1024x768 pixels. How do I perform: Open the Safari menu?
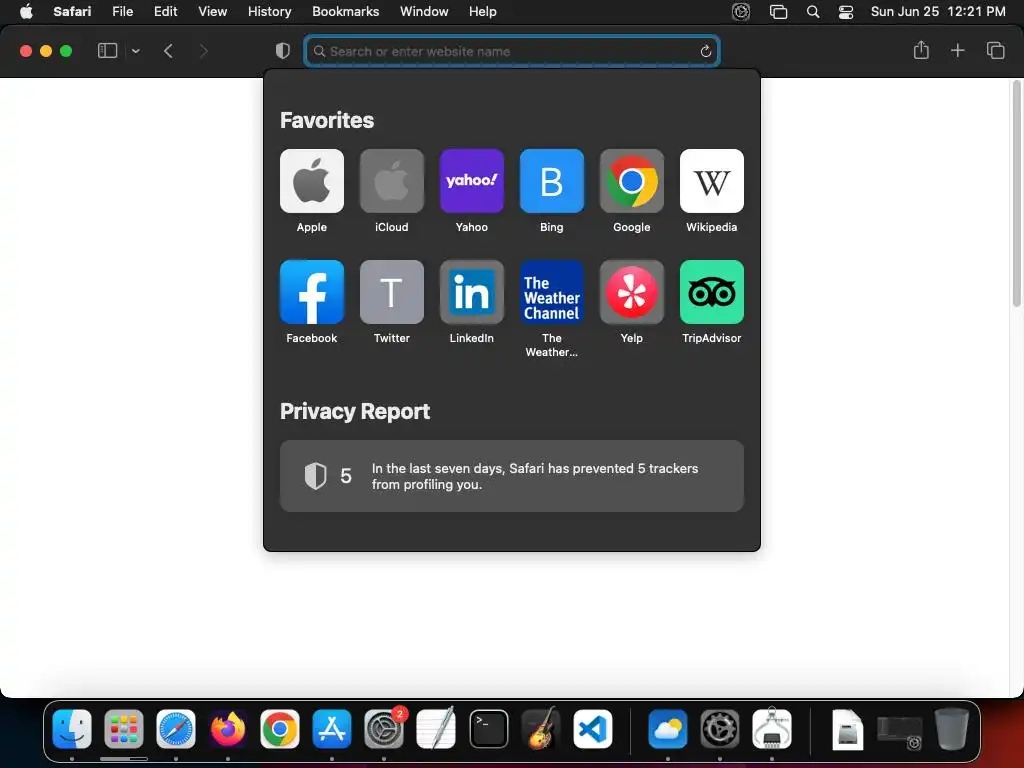coord(72,12)
